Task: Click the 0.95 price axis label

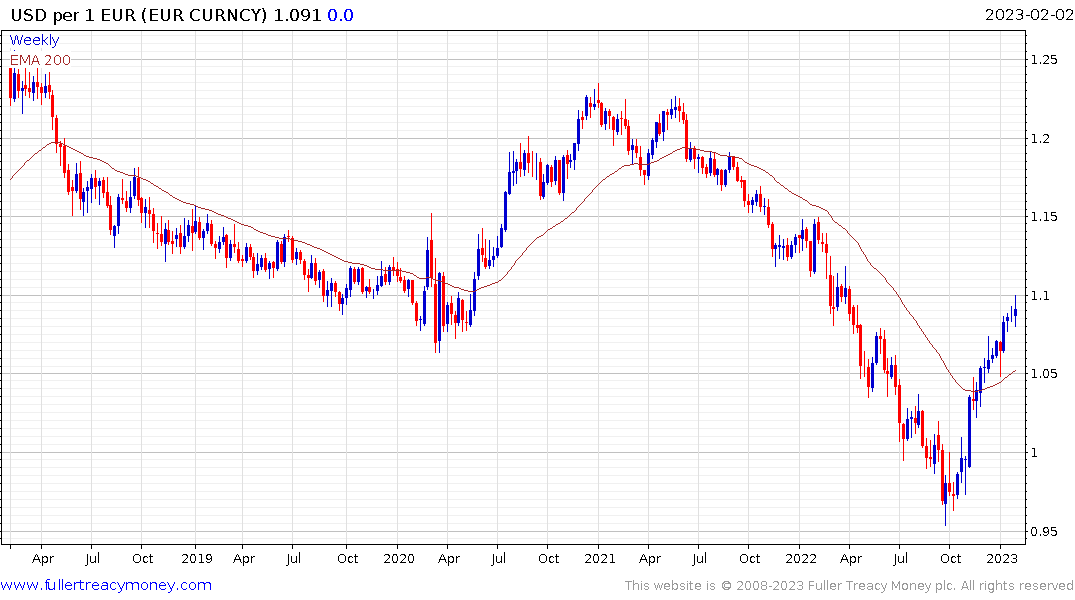Action: (1044, 531)
